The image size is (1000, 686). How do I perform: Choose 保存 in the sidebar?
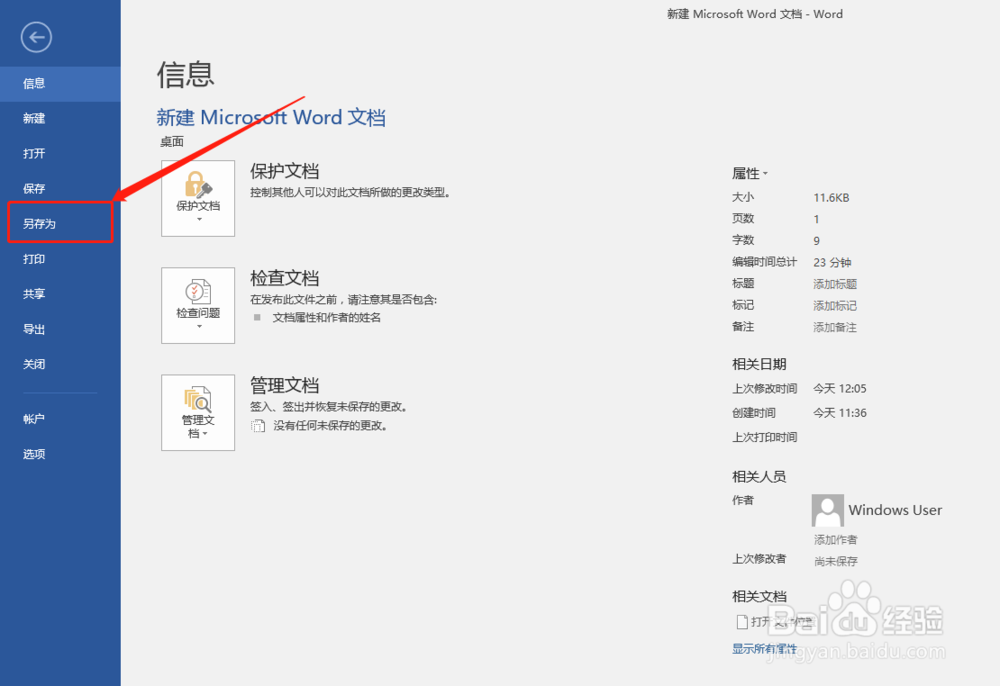[x=60, y=189]
